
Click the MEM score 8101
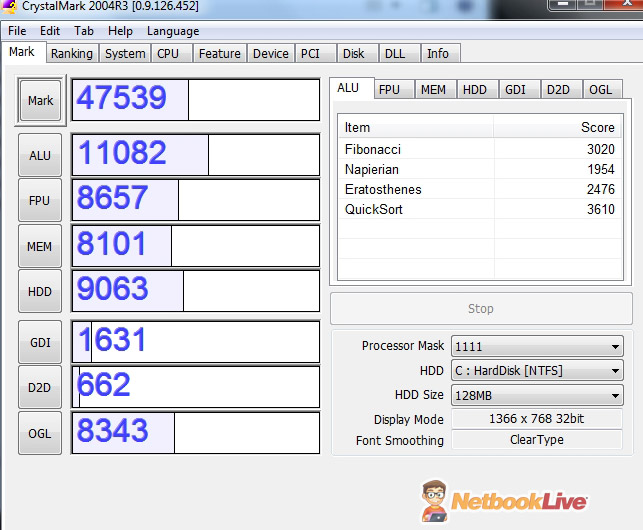(x=111, y=243)
